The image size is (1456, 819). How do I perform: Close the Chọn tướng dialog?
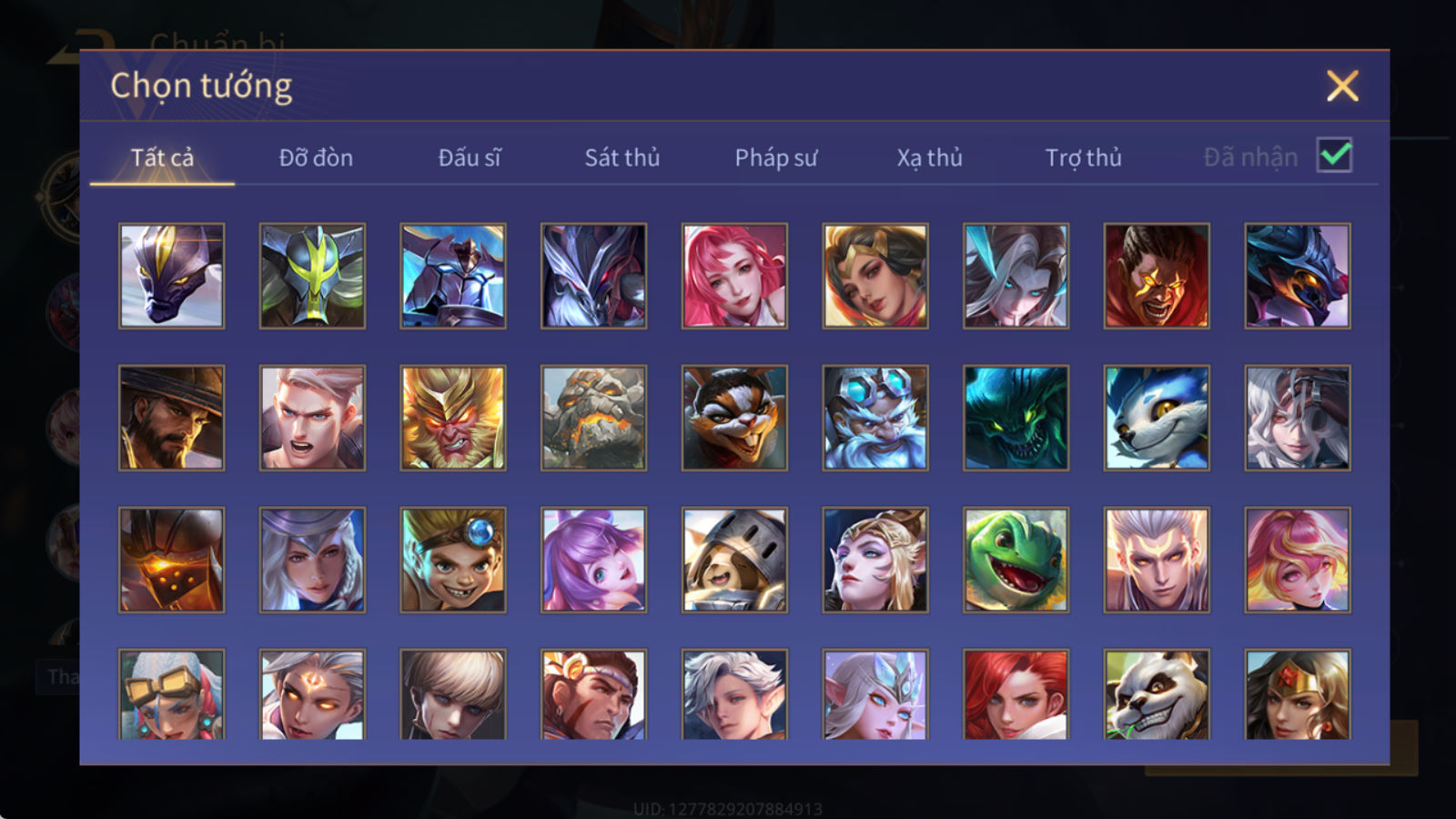click(x=1342, y=86)
